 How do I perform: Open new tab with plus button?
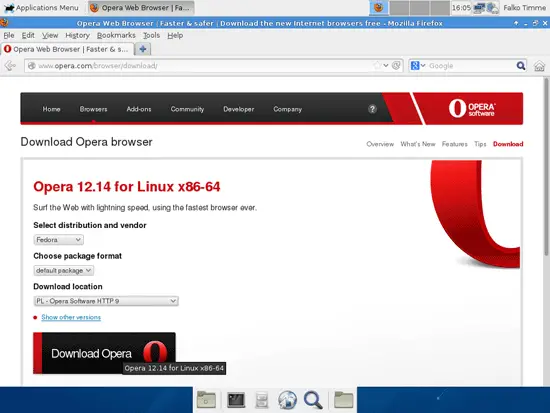(143, 49)
